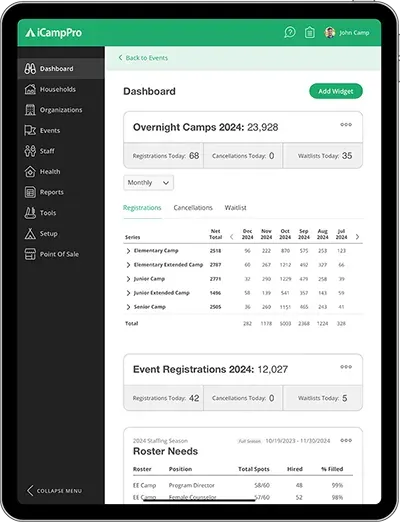
Task: Click the Program Director position cell
Action: tap(192, 485)
